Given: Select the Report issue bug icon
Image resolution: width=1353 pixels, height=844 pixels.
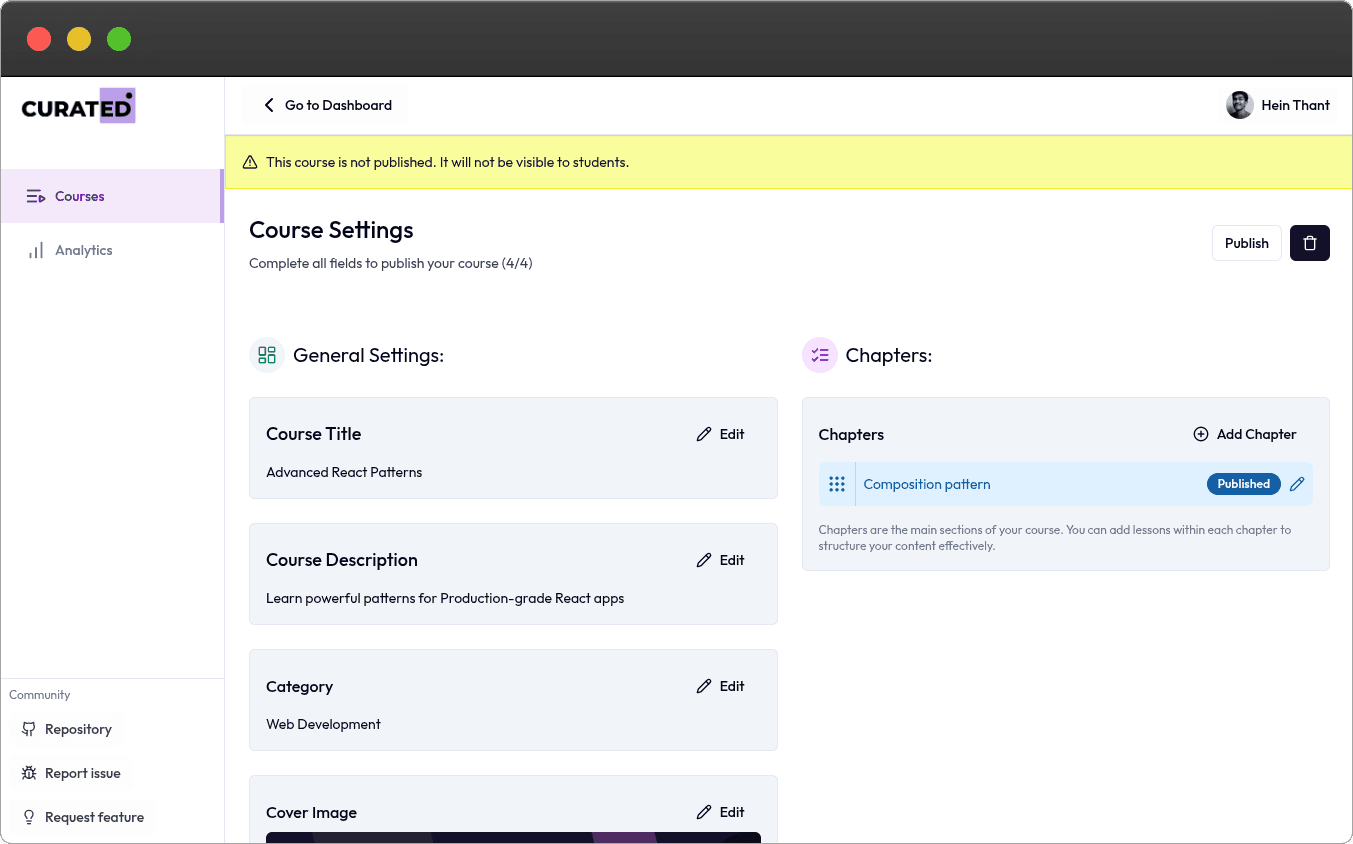Looking at the screenshot, I should pos(27,773).
